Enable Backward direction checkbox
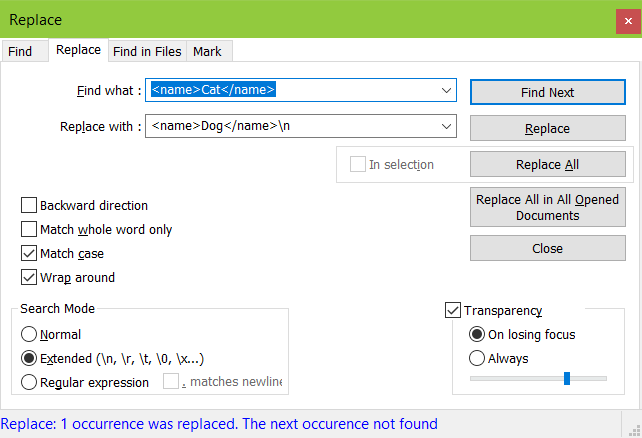The image size is (642, 438). pyautogui.click(x=29, y=205)
